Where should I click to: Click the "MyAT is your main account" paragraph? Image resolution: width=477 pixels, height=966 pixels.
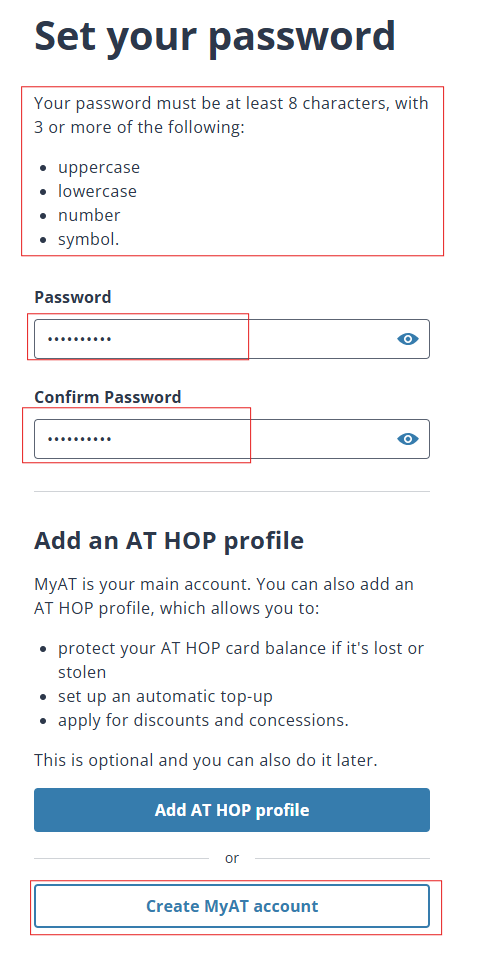224,596
